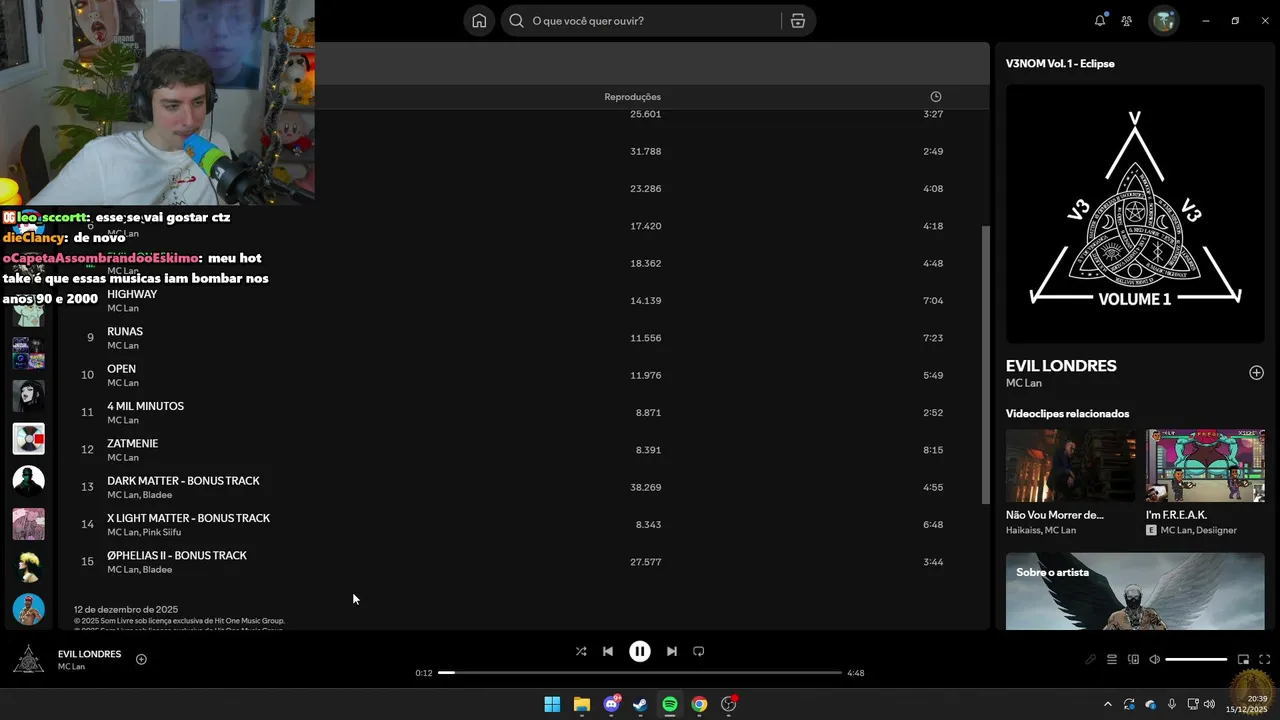Open Discord from the taskbar
This screenshot has height=720, width=1280.
tap(611, 704)
